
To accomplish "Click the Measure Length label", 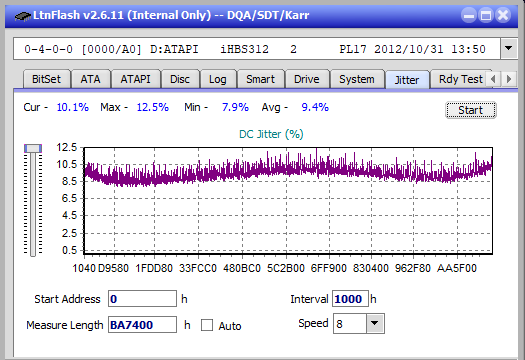I will point(65,325).
